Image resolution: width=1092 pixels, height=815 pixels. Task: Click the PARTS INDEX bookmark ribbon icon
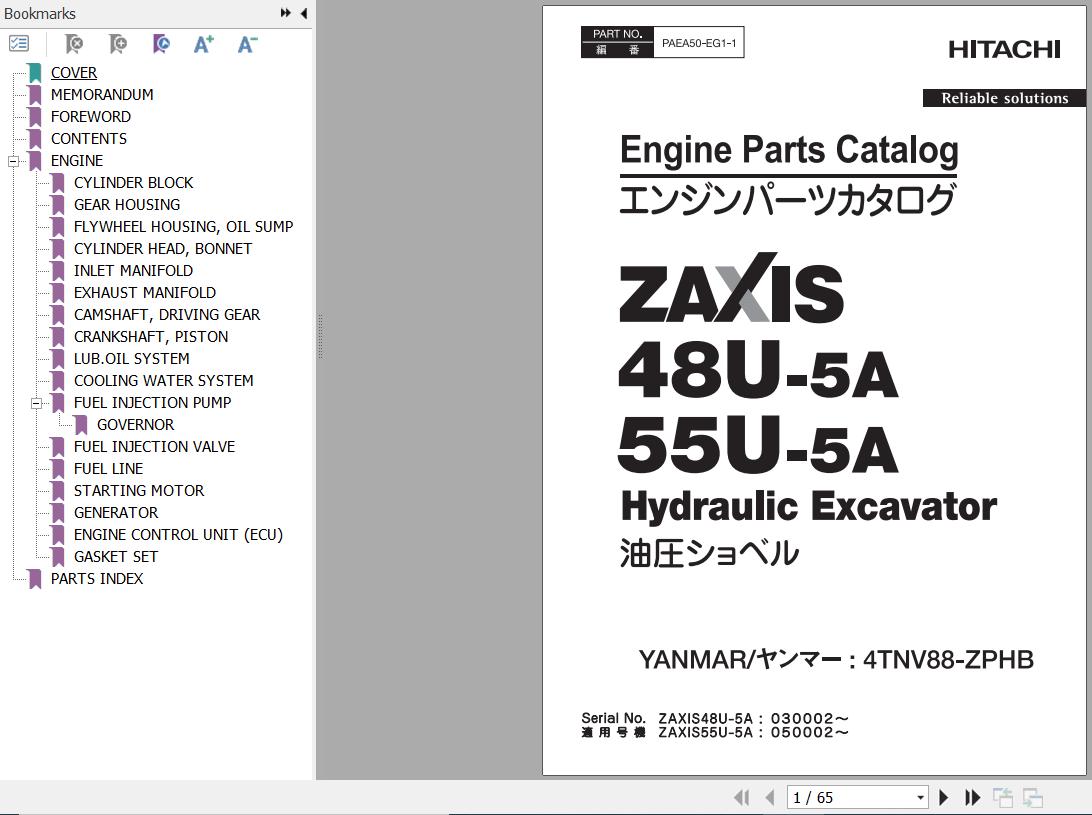click(x=36, y=579)
